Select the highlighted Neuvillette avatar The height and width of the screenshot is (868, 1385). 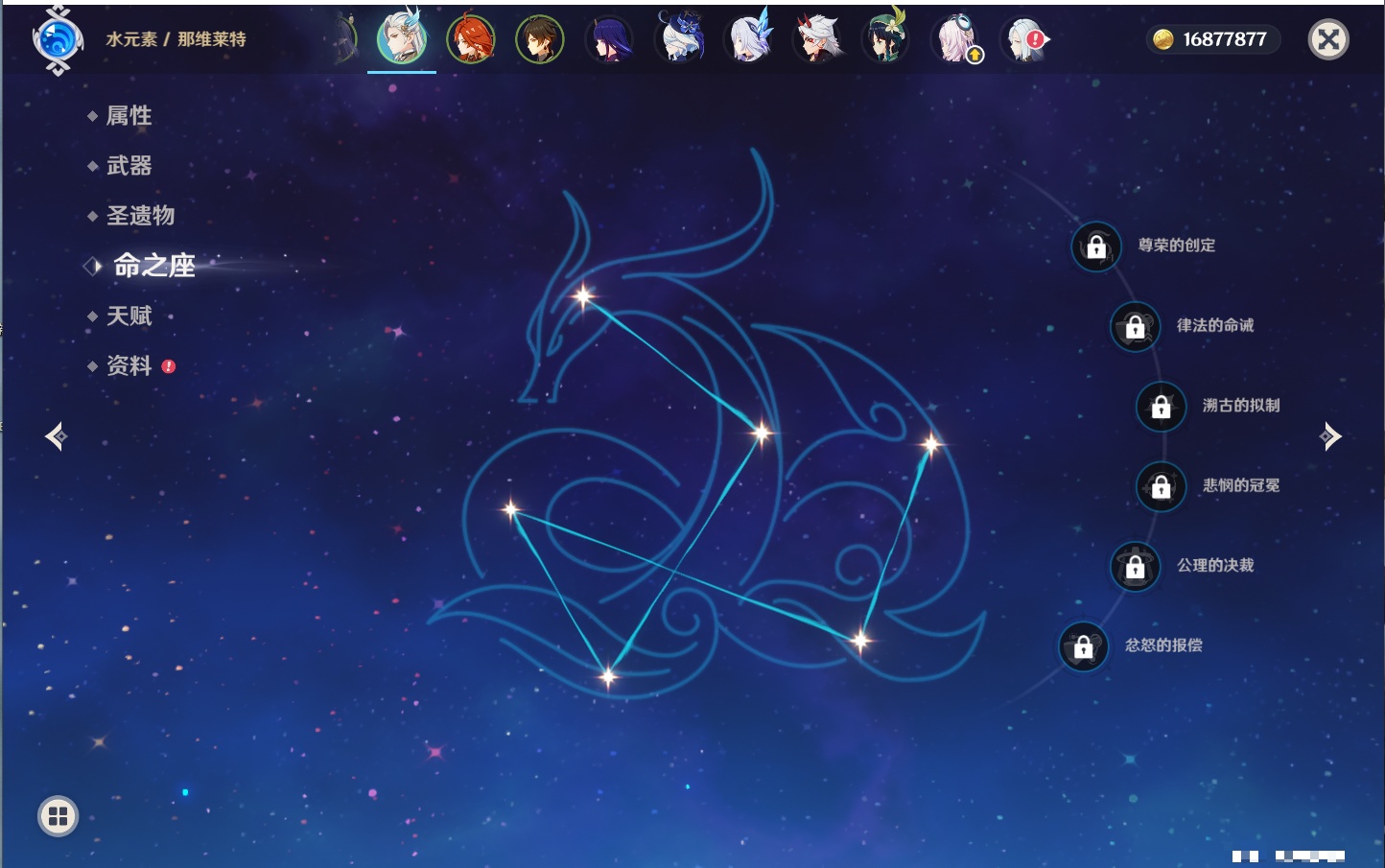pos(402,38)
